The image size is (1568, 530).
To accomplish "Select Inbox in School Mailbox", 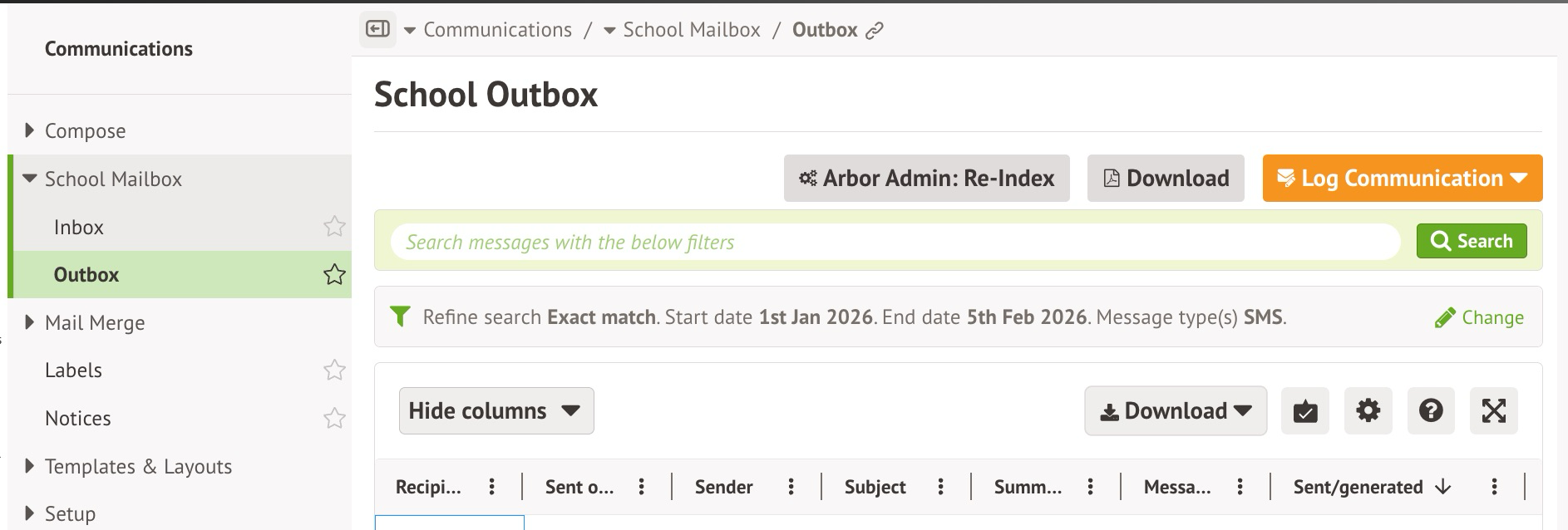I will click(x=79, y=227).
